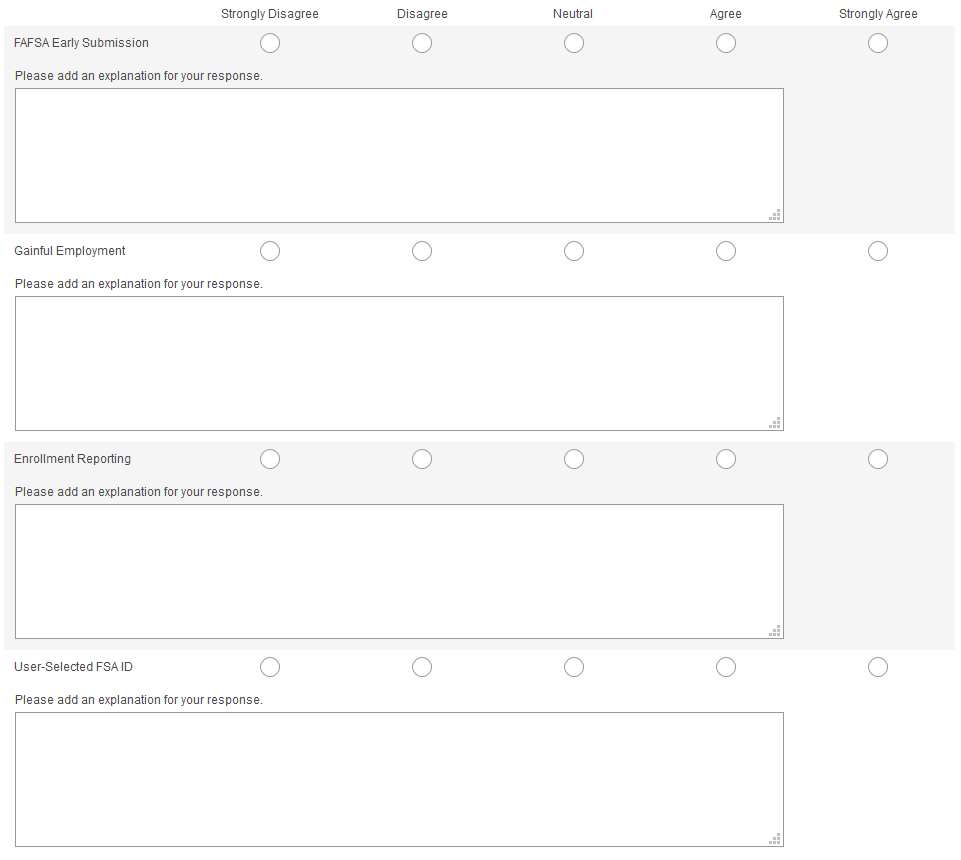Click User-Selected FSA ID textarea resize grip

click(775, 838)
